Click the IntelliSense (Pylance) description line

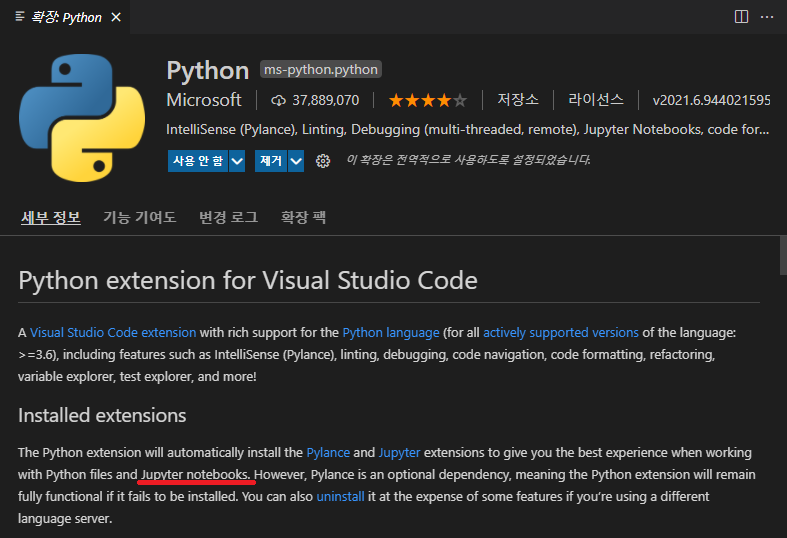(x=468, y=129)
